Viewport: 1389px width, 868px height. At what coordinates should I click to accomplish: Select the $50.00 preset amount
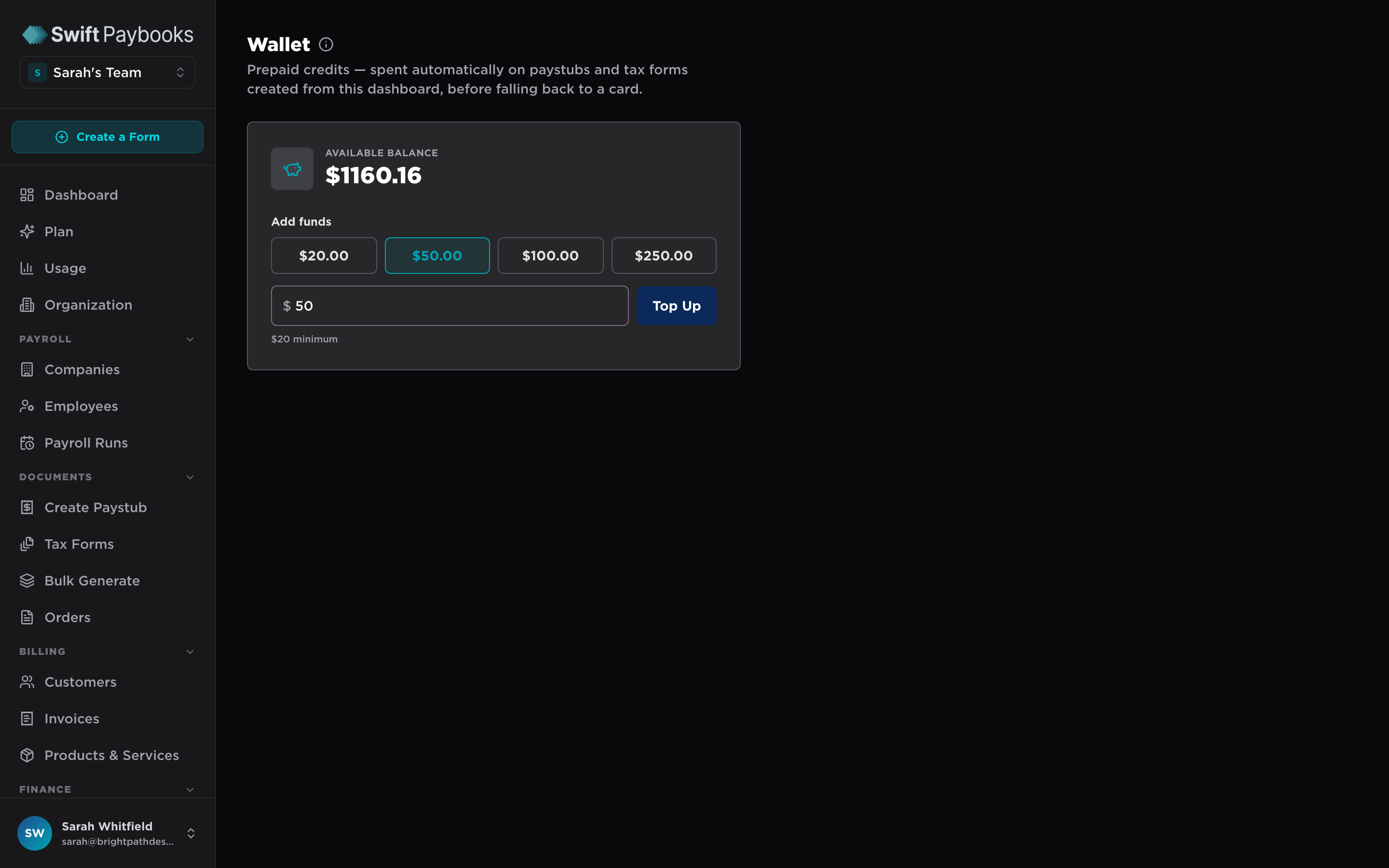point(437,256)
